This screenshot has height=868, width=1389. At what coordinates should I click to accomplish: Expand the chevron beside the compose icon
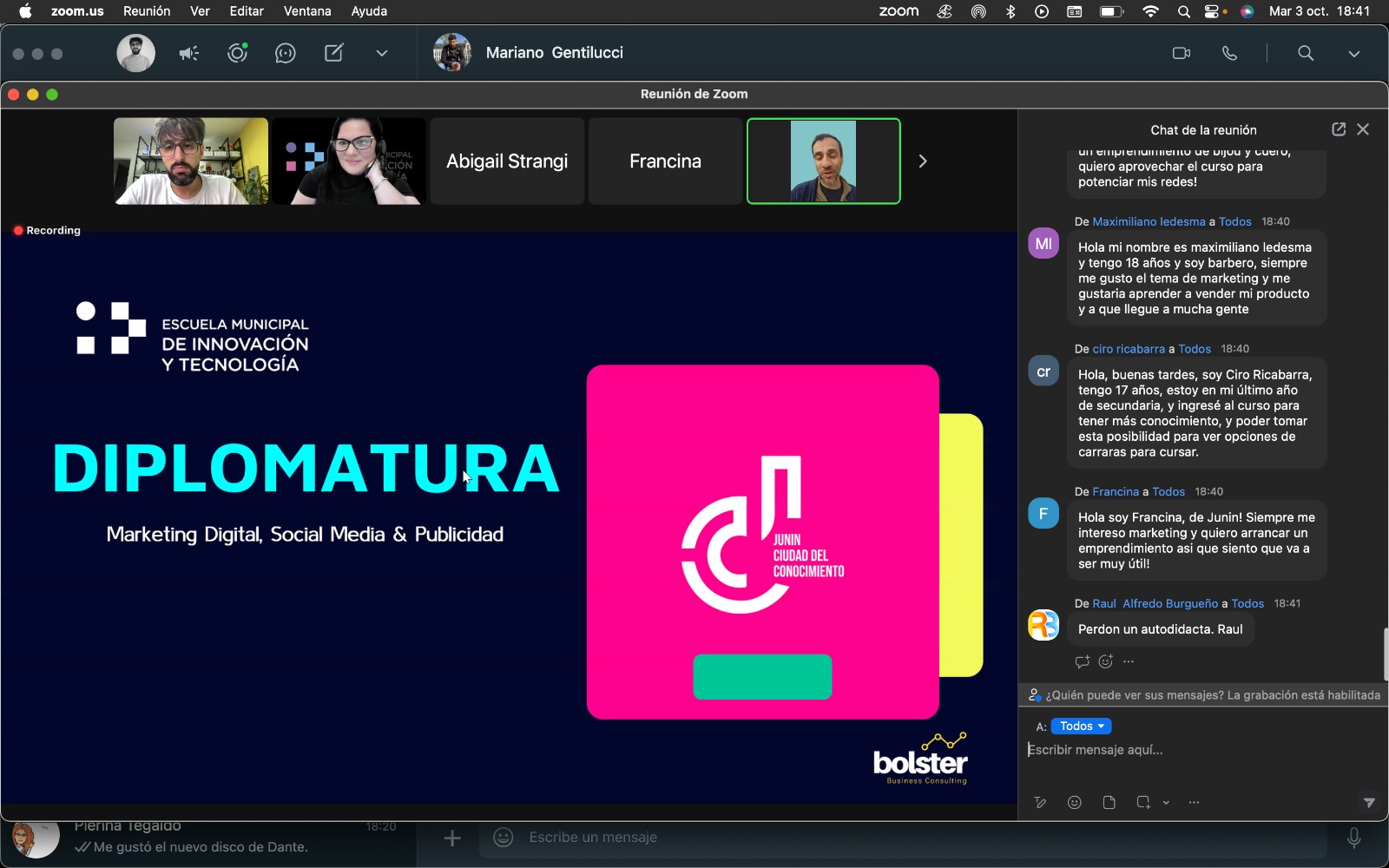click(381, 53)
